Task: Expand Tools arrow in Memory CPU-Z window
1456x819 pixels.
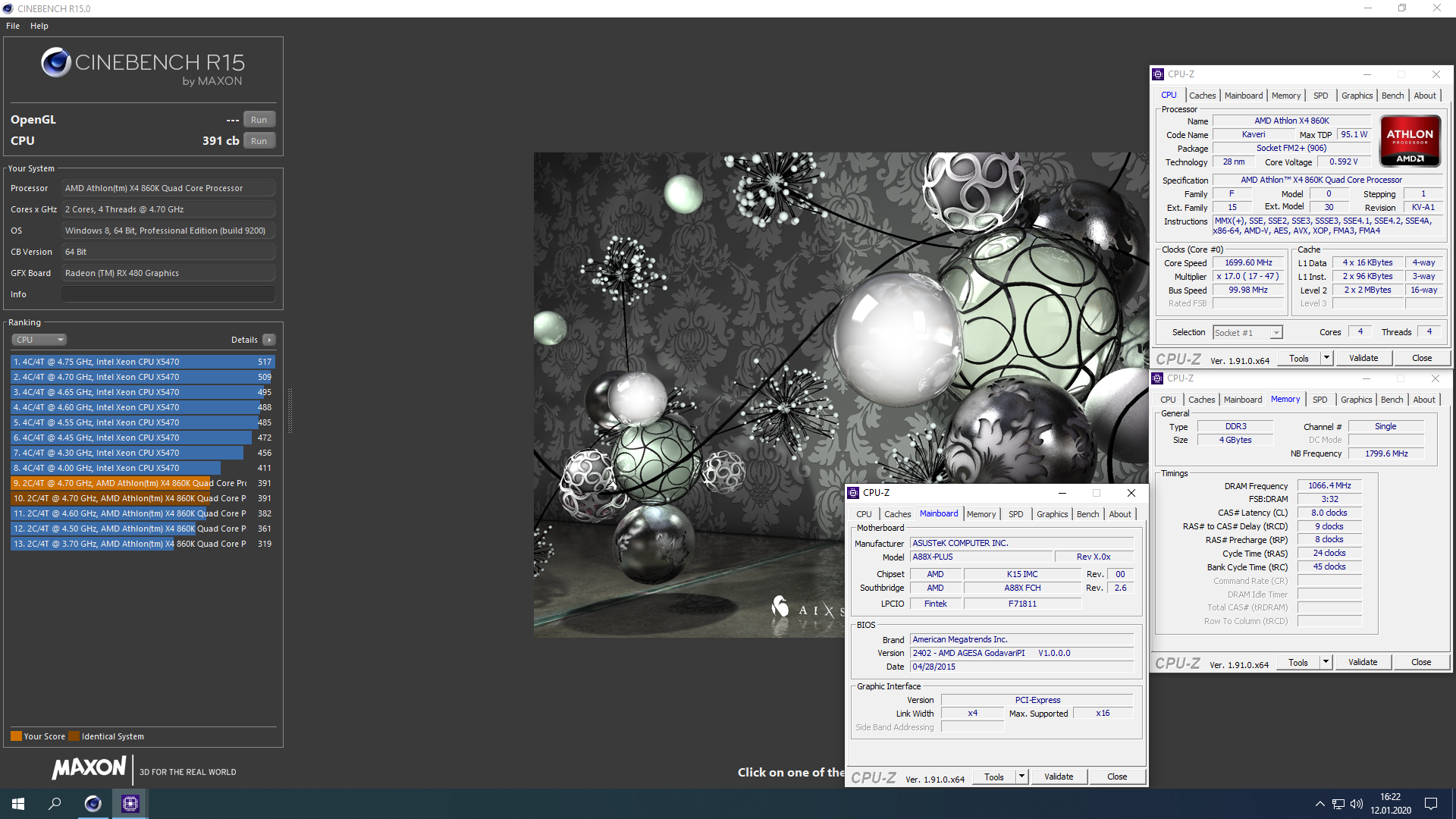Action: pyautogui.click(x=1326, y=663)
